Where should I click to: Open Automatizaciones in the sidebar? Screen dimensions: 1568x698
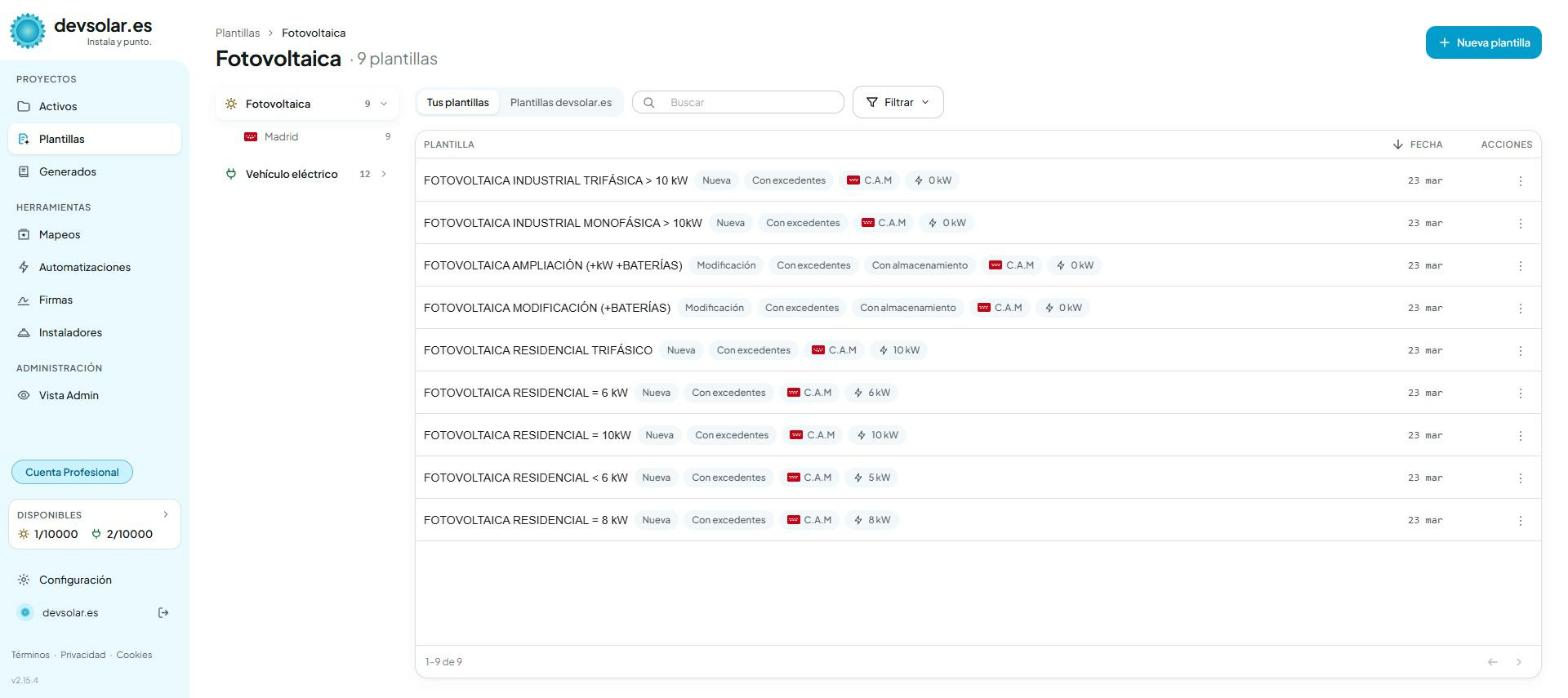95,267
